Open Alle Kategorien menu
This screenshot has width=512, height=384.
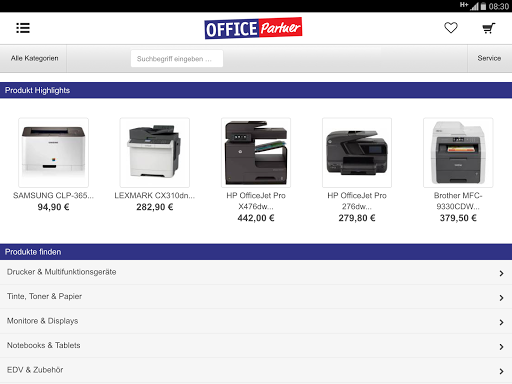click(34, 58)
